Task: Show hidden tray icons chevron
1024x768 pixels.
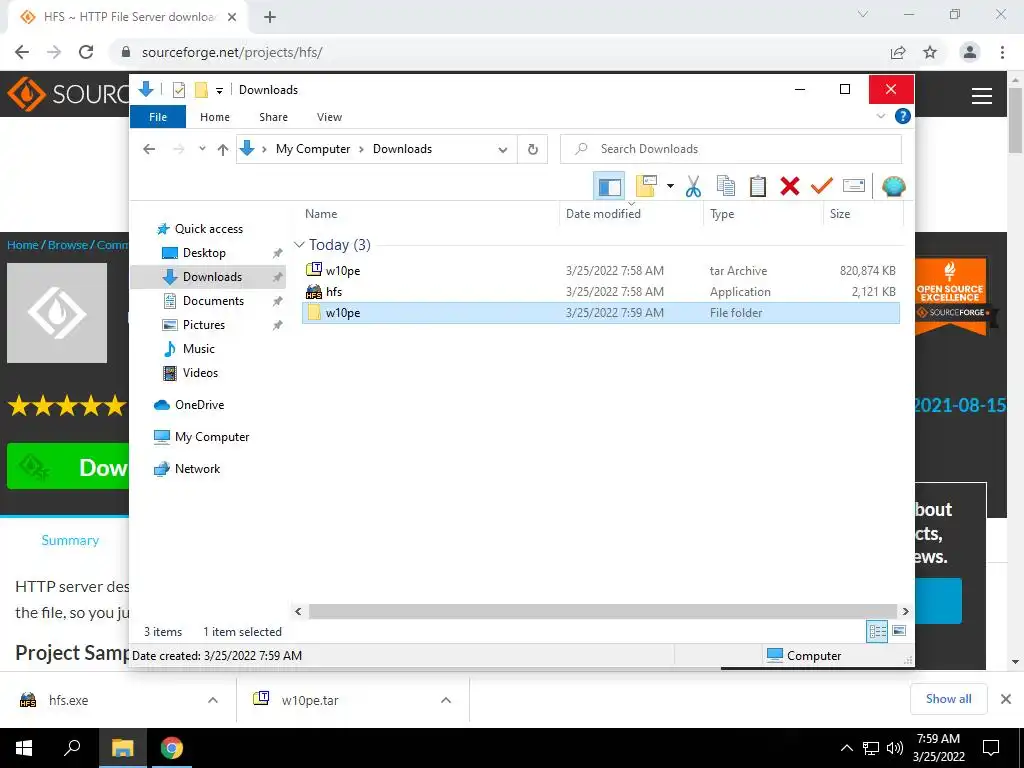Action: [846, 748]
